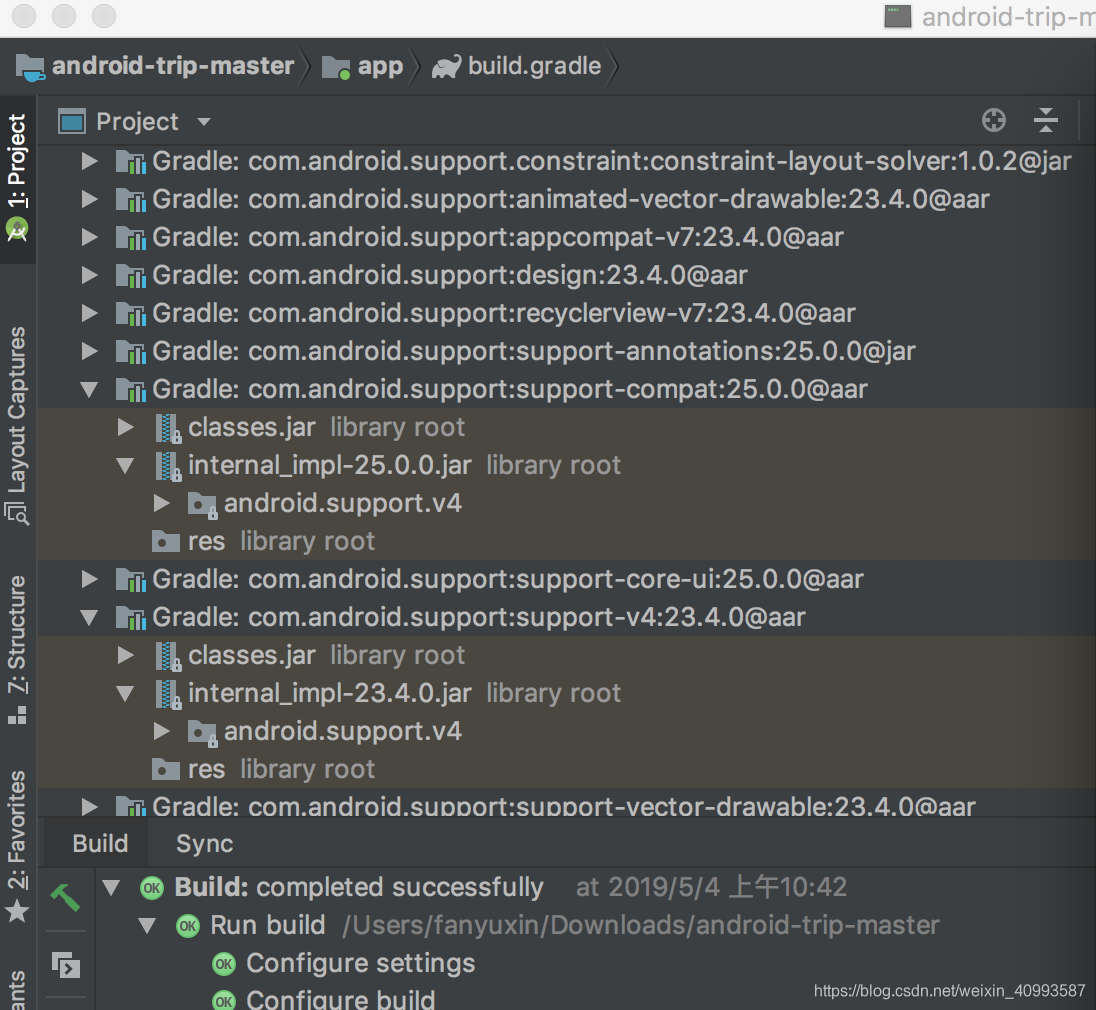Select 'res library root' under support-v4
Viewport: 1096px width, 1010px height.
(x=566, y=769)
